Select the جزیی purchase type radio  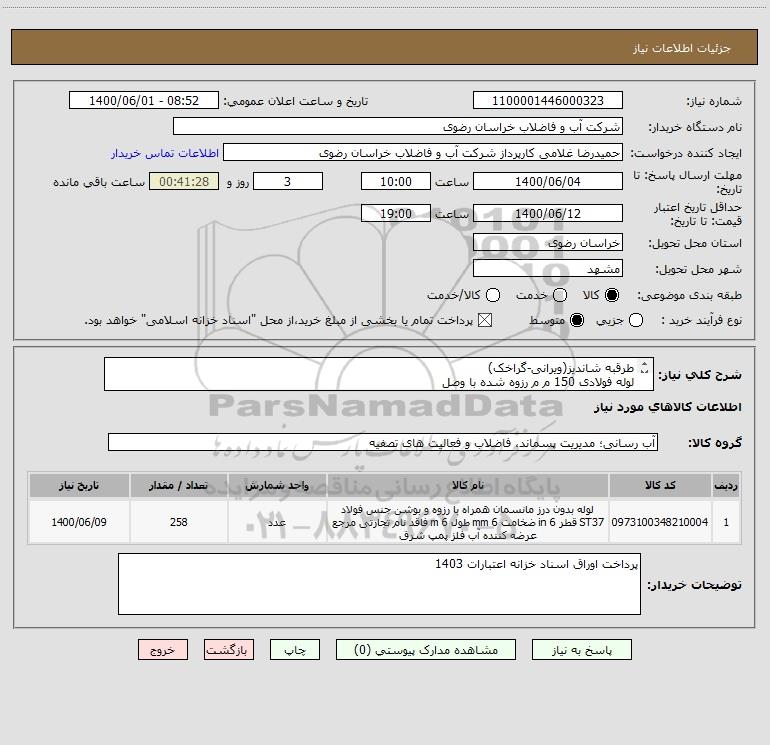[636, 320]
